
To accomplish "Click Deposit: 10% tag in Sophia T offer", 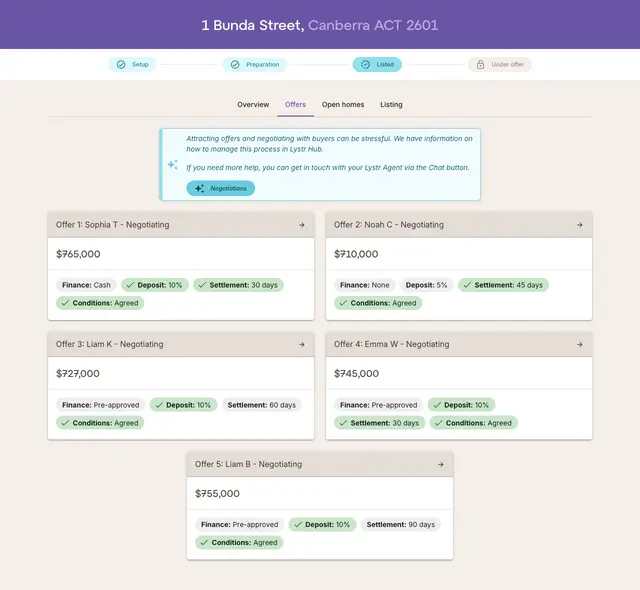I will click(155, 285).
